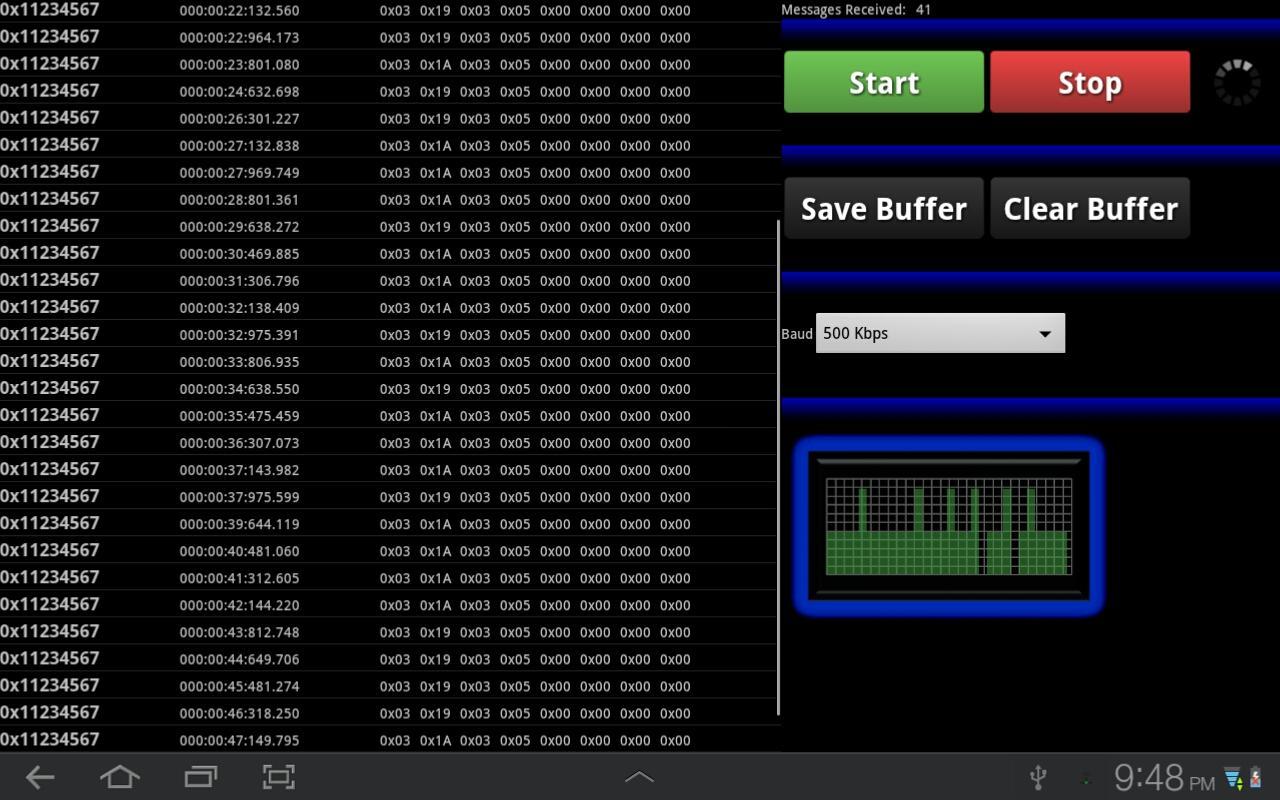1280x800 pixels.
Task: Click the Messages Received counter
Action: coord(853,9)
